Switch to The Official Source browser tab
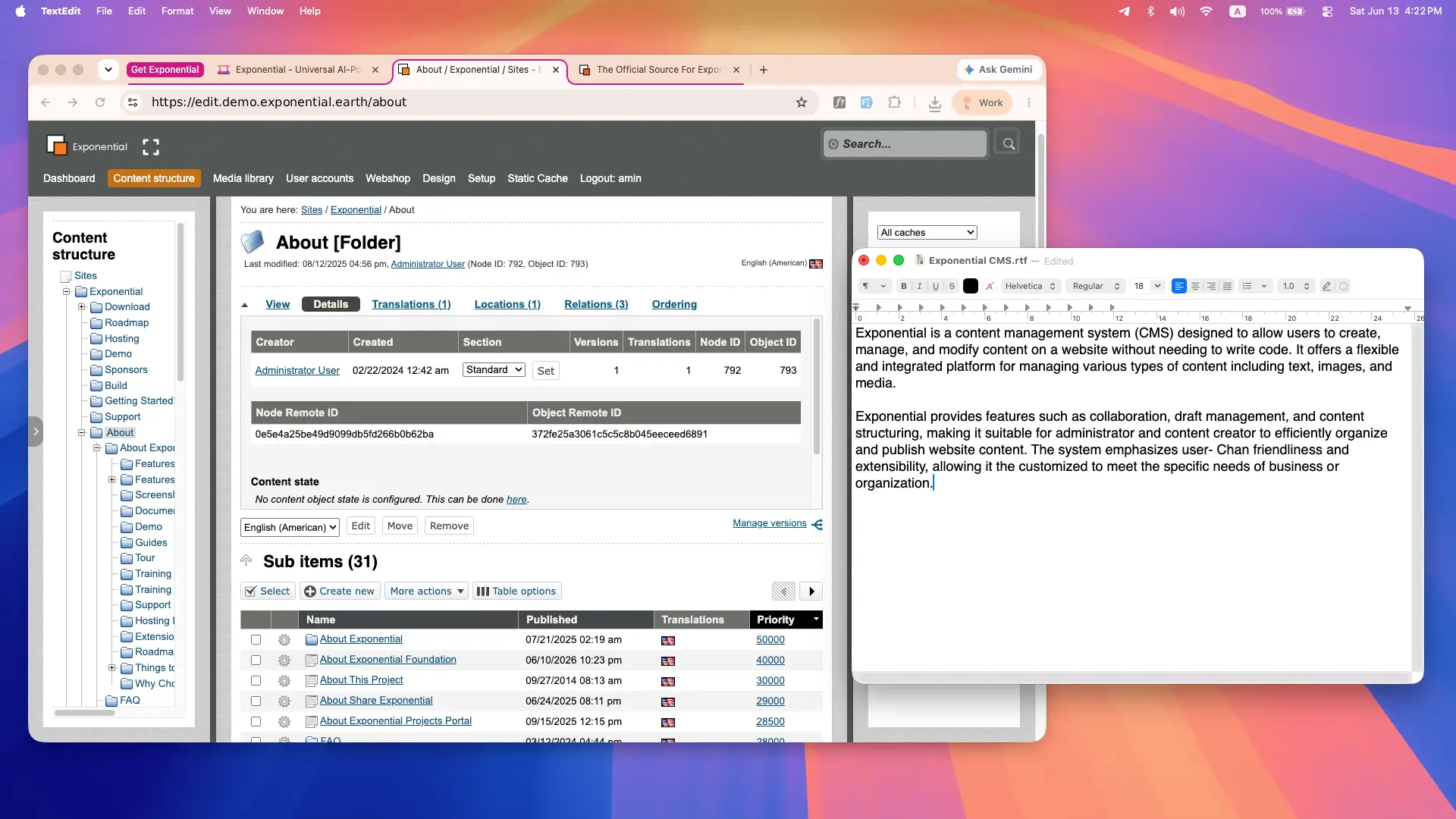The height and width of the screenshot is (819, 1456). (x=659, y=70)
